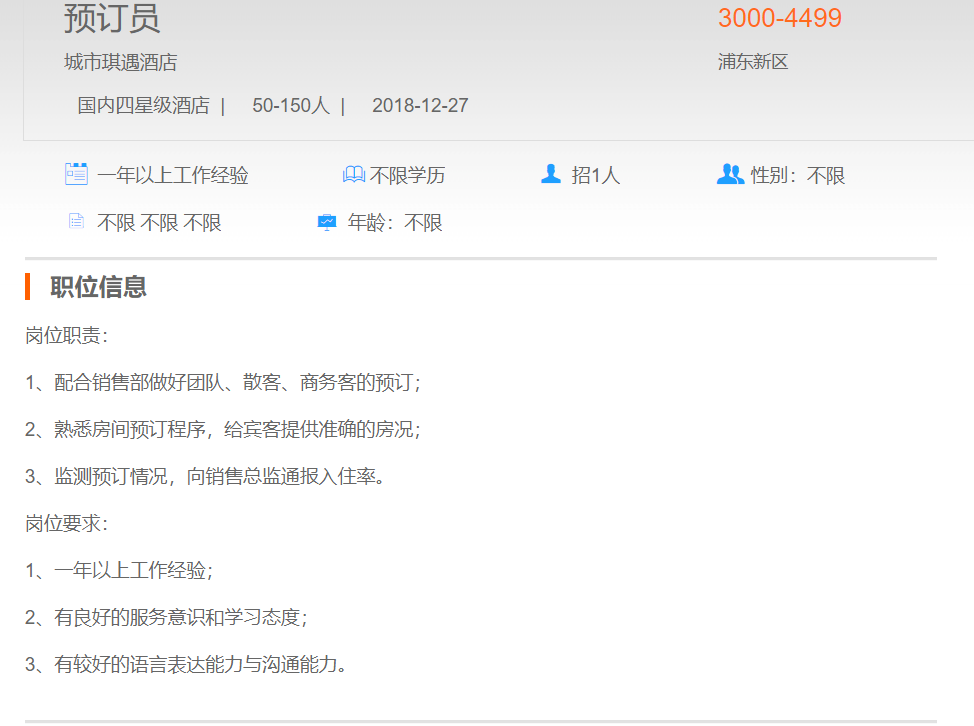Click the 岗位职责 subheading
Viewport: 974px width, 726px height.
(x=66, y=336)
